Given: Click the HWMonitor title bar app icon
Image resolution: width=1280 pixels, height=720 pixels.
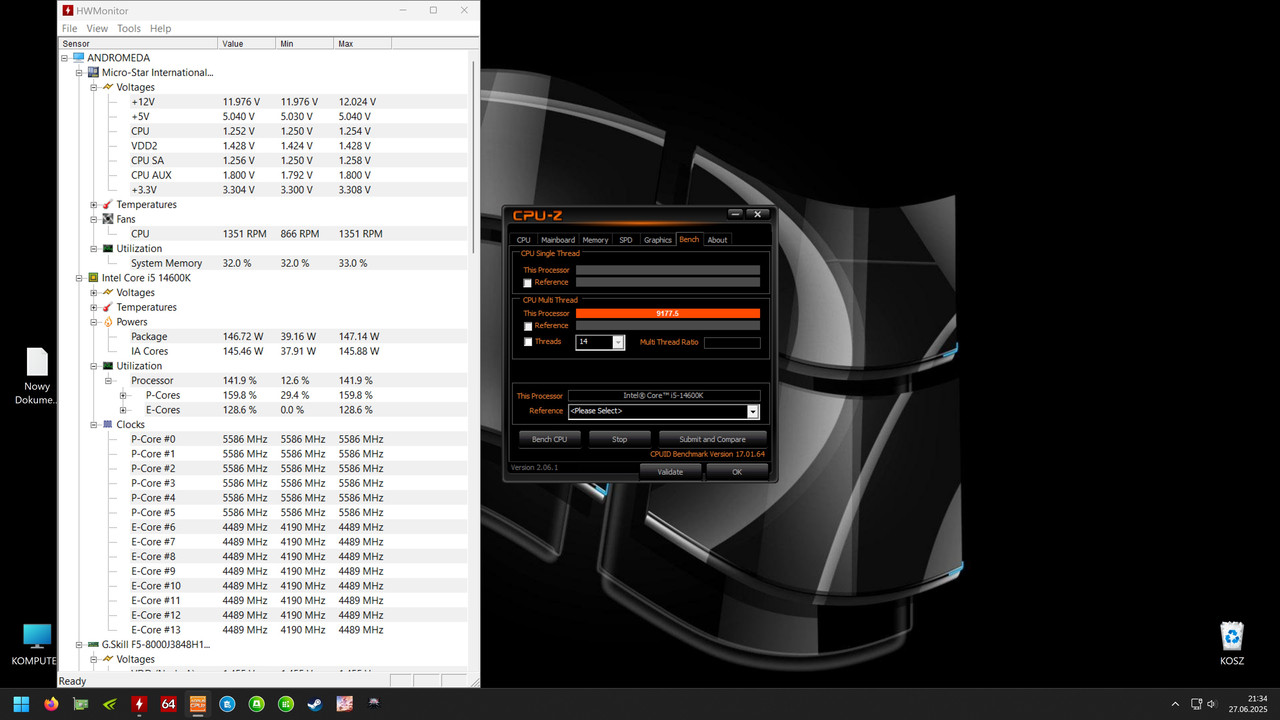Looking at the screenshot, I should coord(68,10).
